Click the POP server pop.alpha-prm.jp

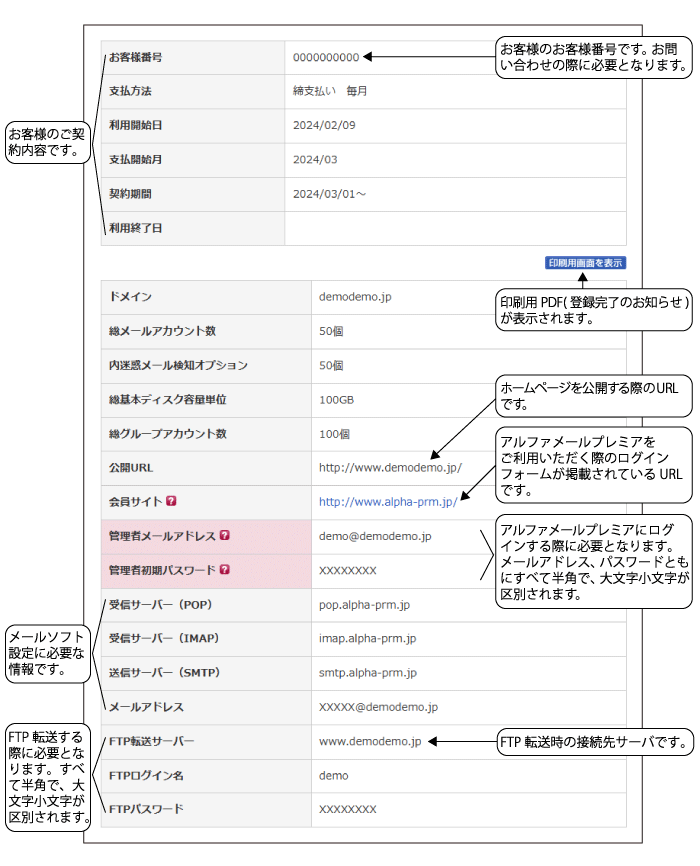coord(364,605)
